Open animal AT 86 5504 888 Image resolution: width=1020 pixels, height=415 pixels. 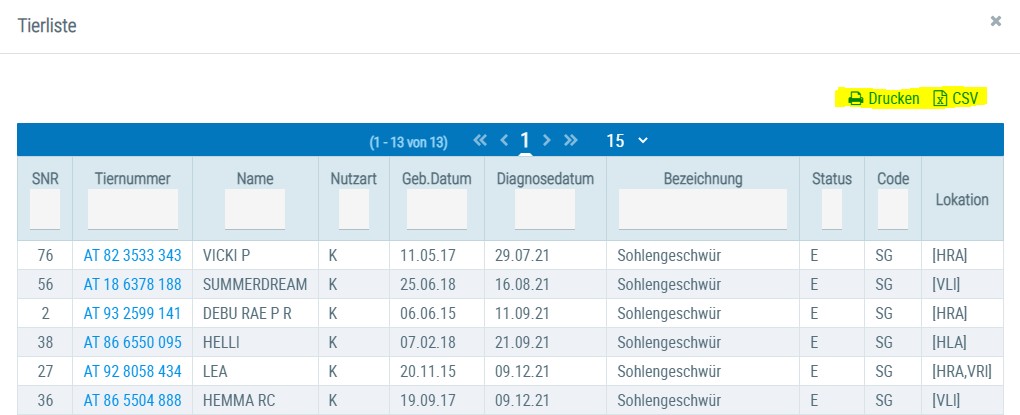133,400
